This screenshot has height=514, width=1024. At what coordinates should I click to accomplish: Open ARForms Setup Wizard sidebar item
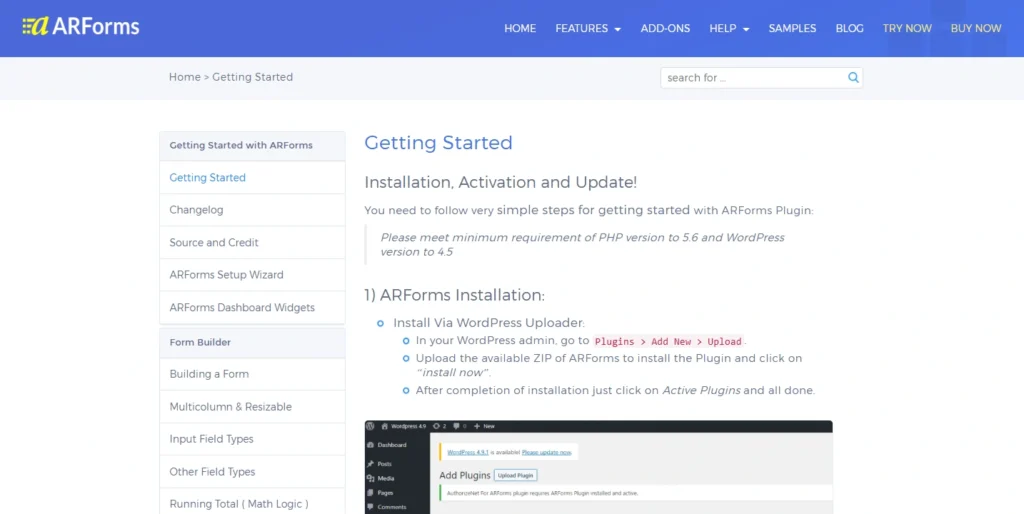[252, 275]
